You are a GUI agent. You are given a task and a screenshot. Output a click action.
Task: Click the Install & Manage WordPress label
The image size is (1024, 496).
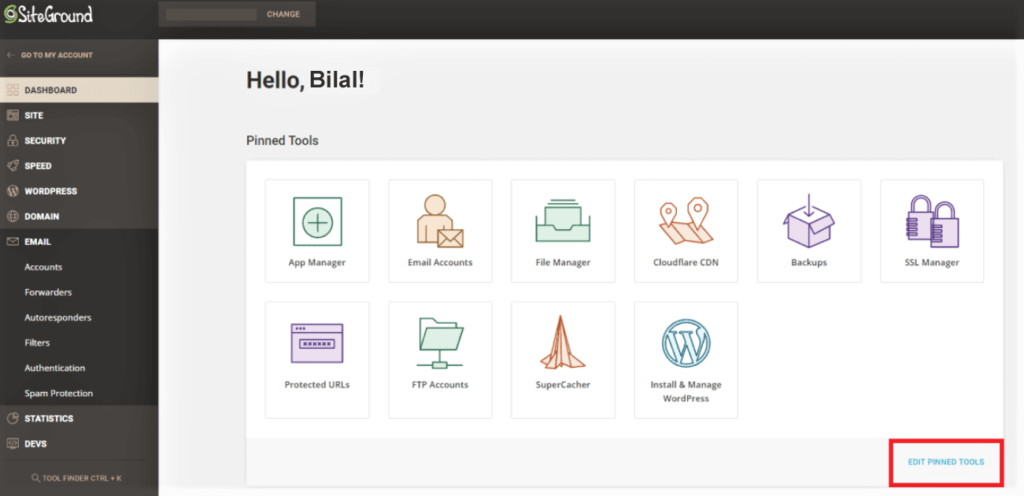pos(686,392)
